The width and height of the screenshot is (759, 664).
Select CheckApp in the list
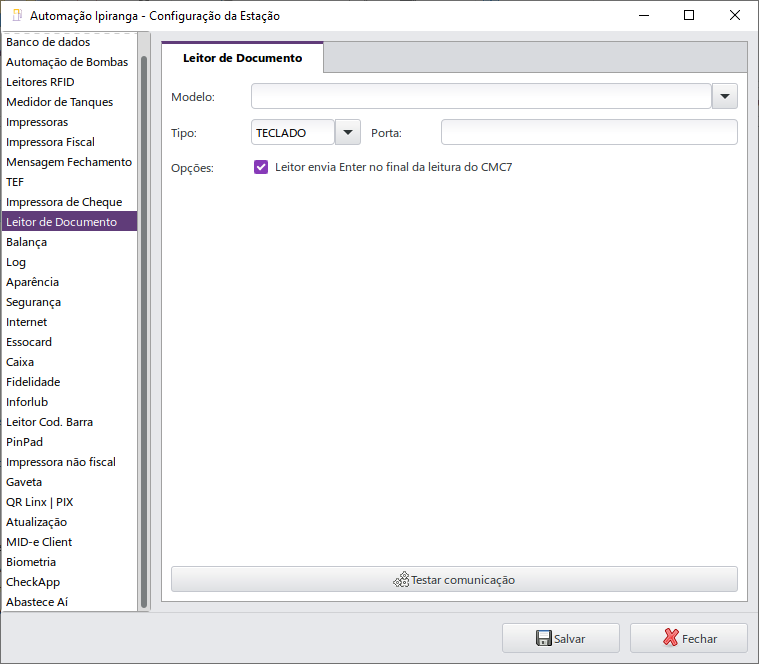tap(70, 582)
